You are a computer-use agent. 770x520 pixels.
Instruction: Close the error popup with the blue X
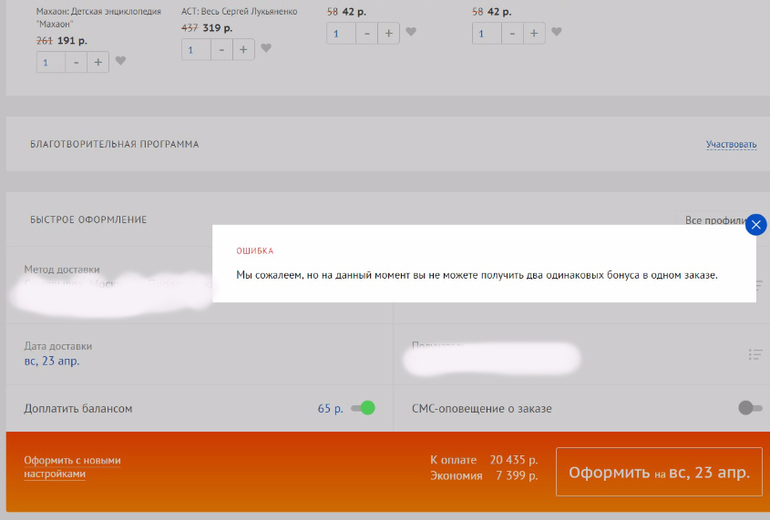(x=756, y=225)
